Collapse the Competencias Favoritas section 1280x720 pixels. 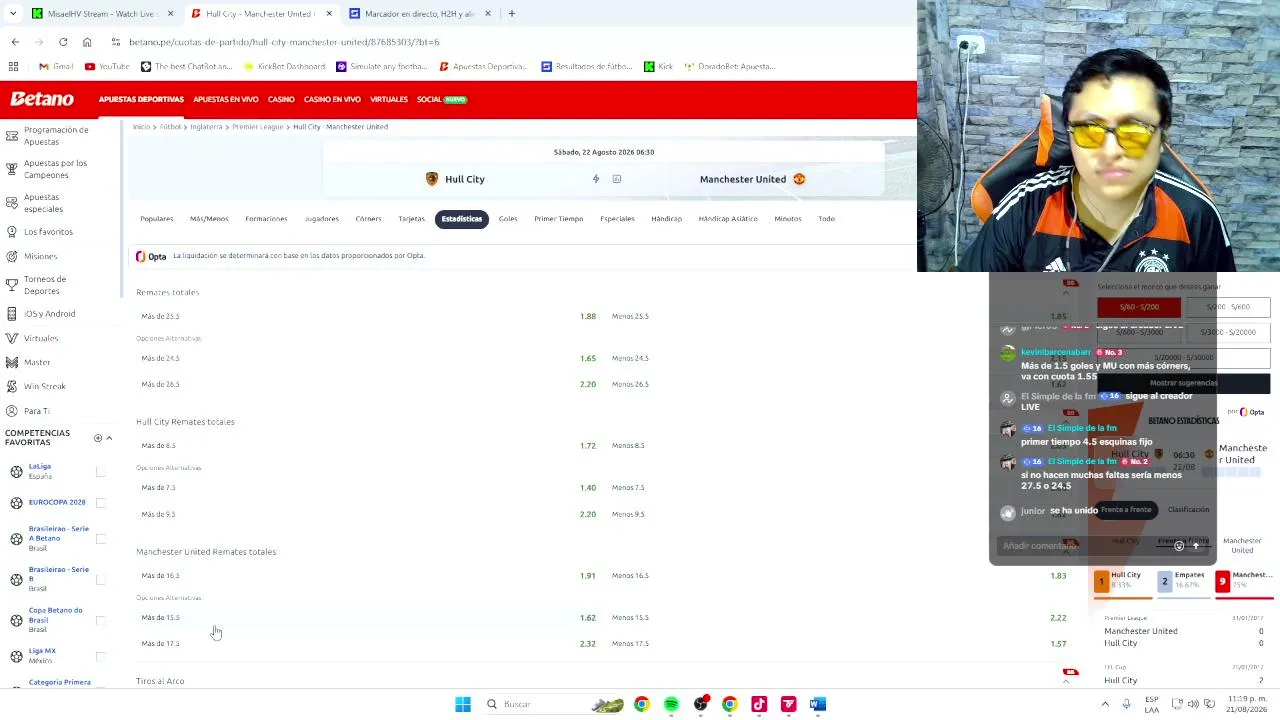point(109,438)
